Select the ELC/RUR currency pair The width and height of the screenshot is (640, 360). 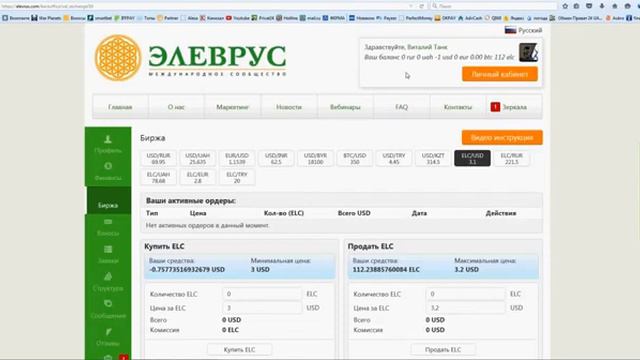click(511, 158)
